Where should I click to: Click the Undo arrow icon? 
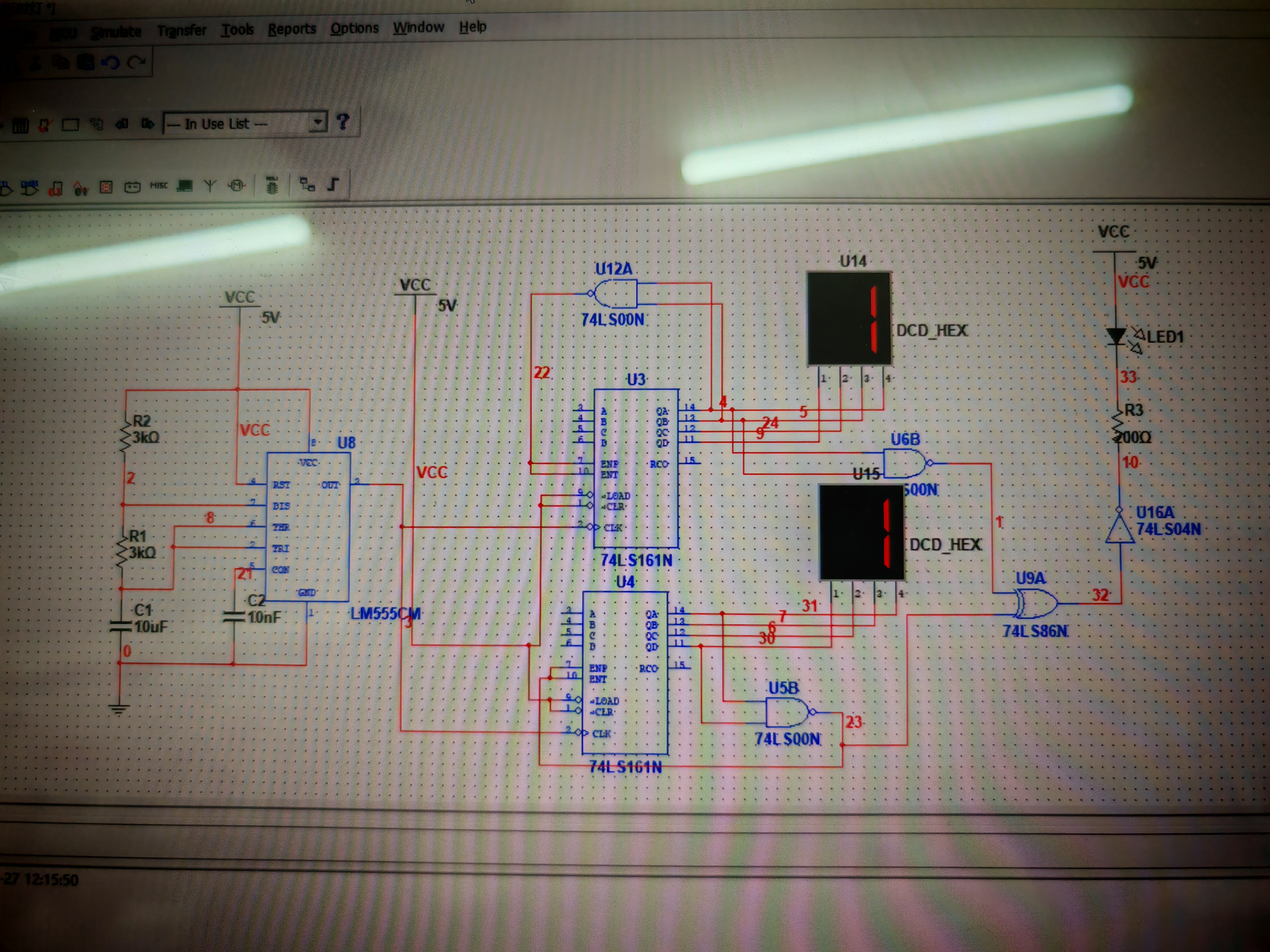click(x=110, y=62)
